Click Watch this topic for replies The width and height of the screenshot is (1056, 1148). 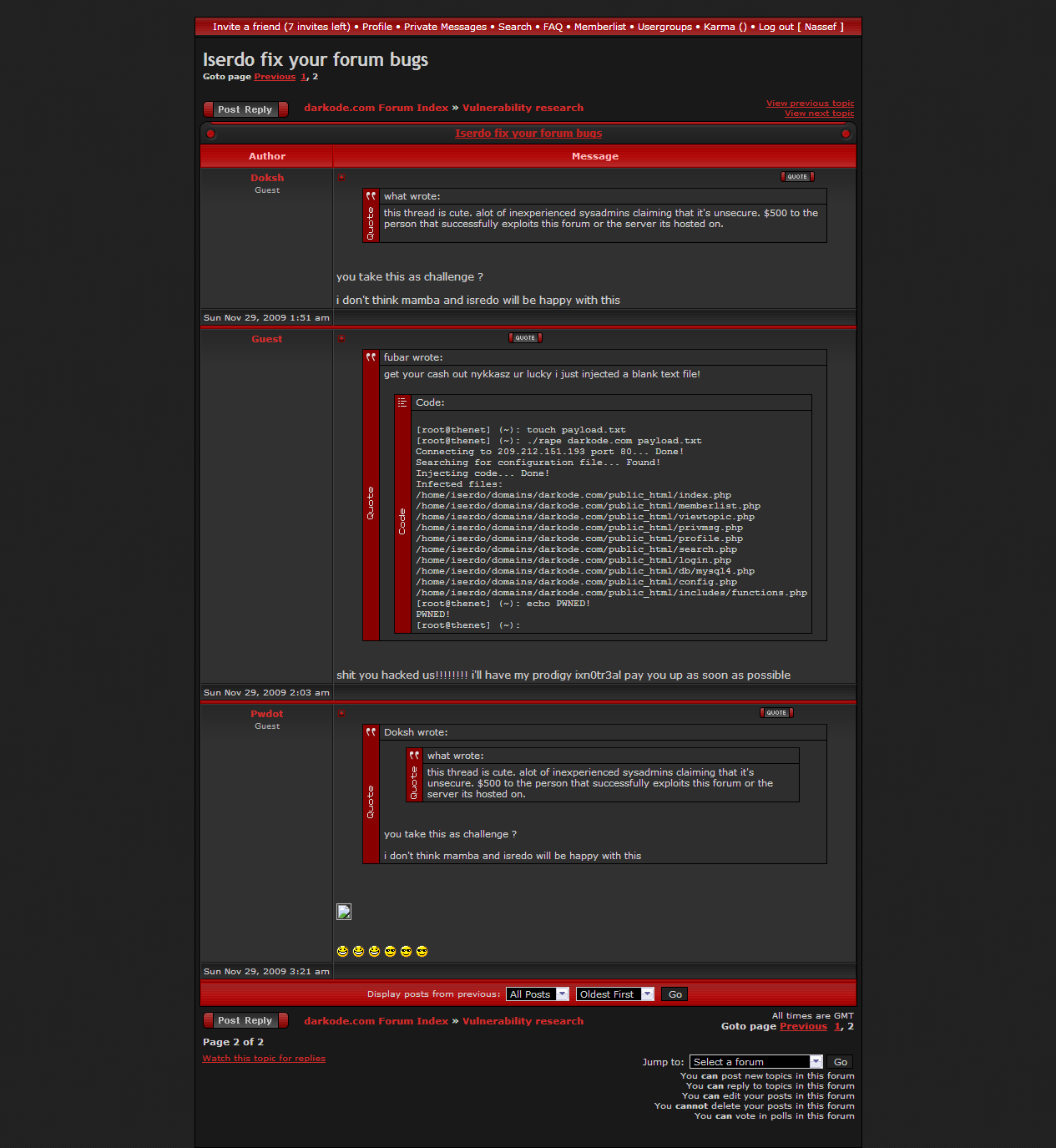click(x=264, y=1059)
